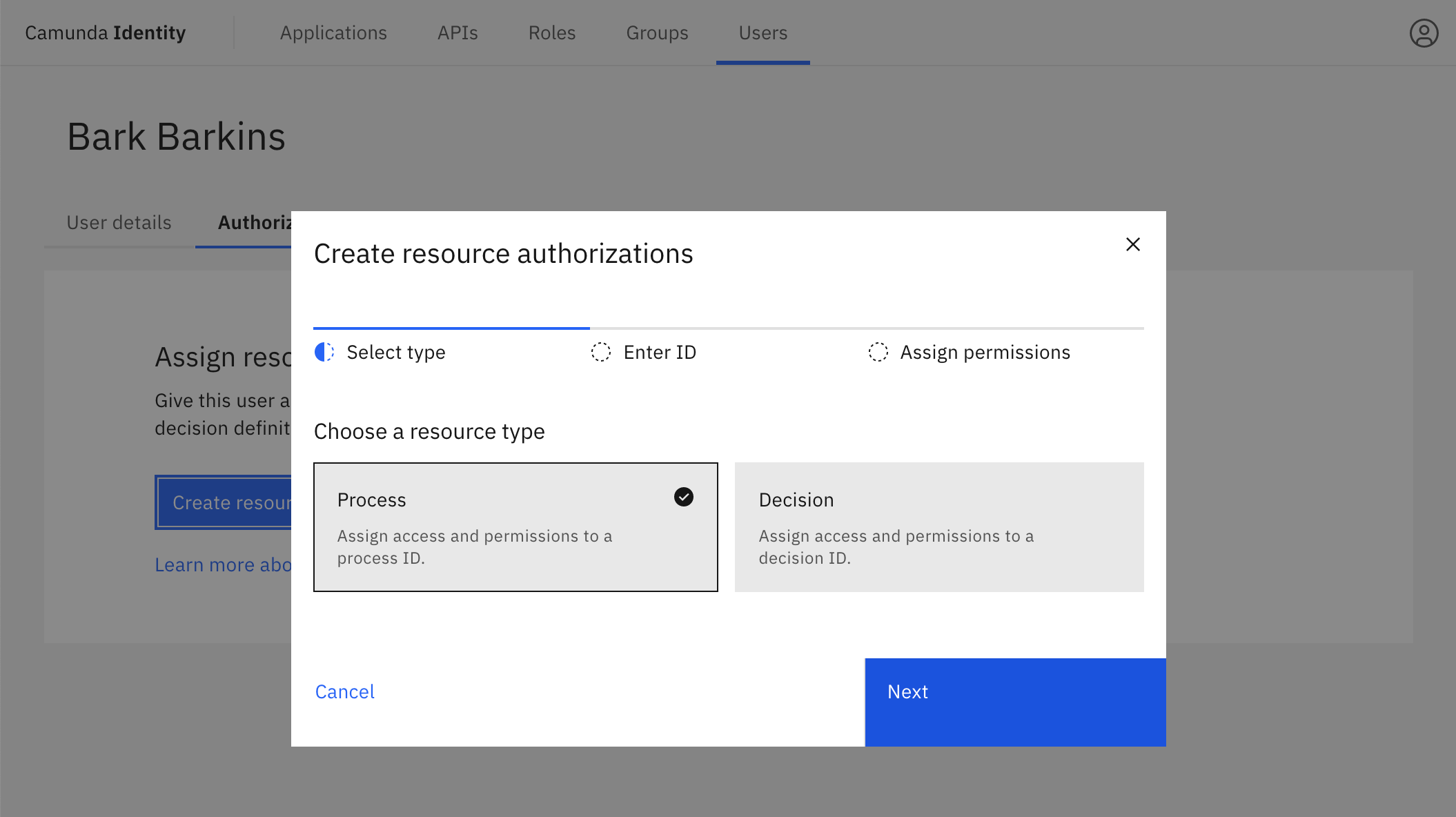The height and width of the screenshot is (817, 1456).
Task: Click the Cancel link
Action: pos(344,691)
